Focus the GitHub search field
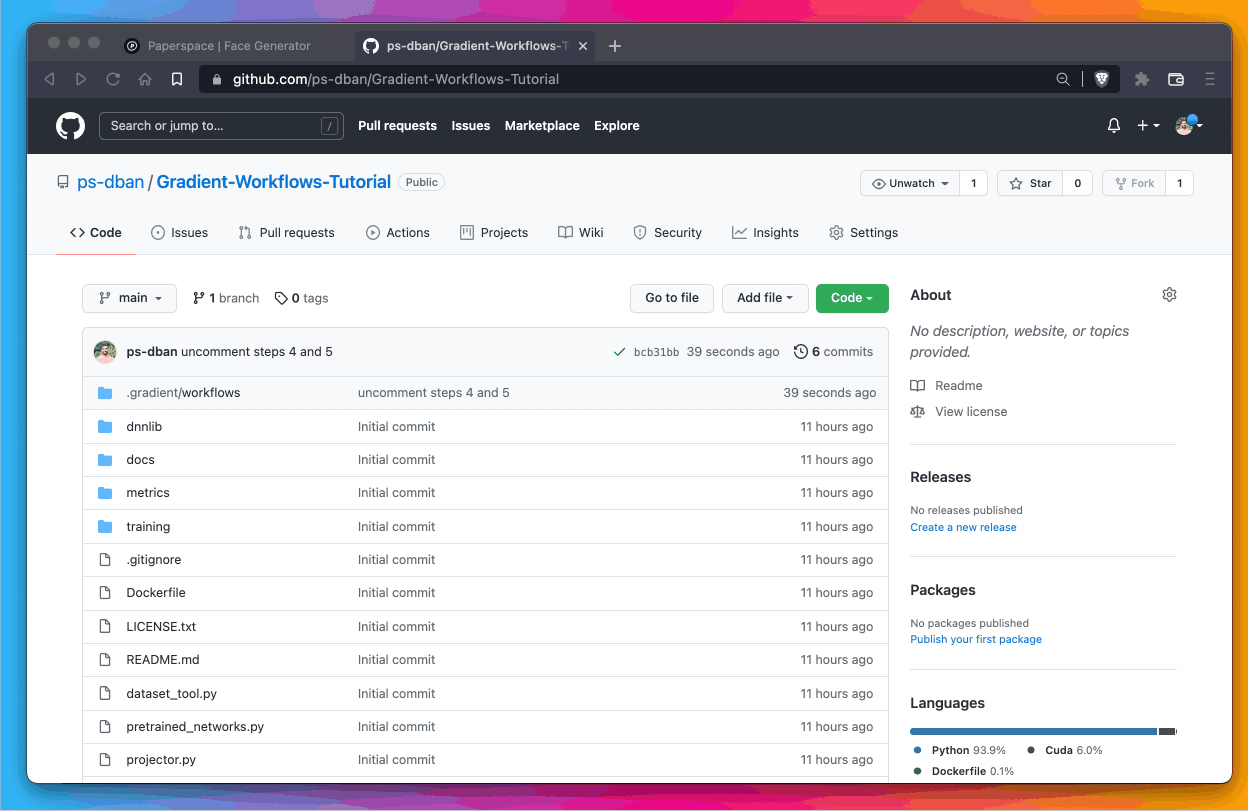Image resolution: width=1248 pixels, height=811 pixels. (x=221, y=126)
